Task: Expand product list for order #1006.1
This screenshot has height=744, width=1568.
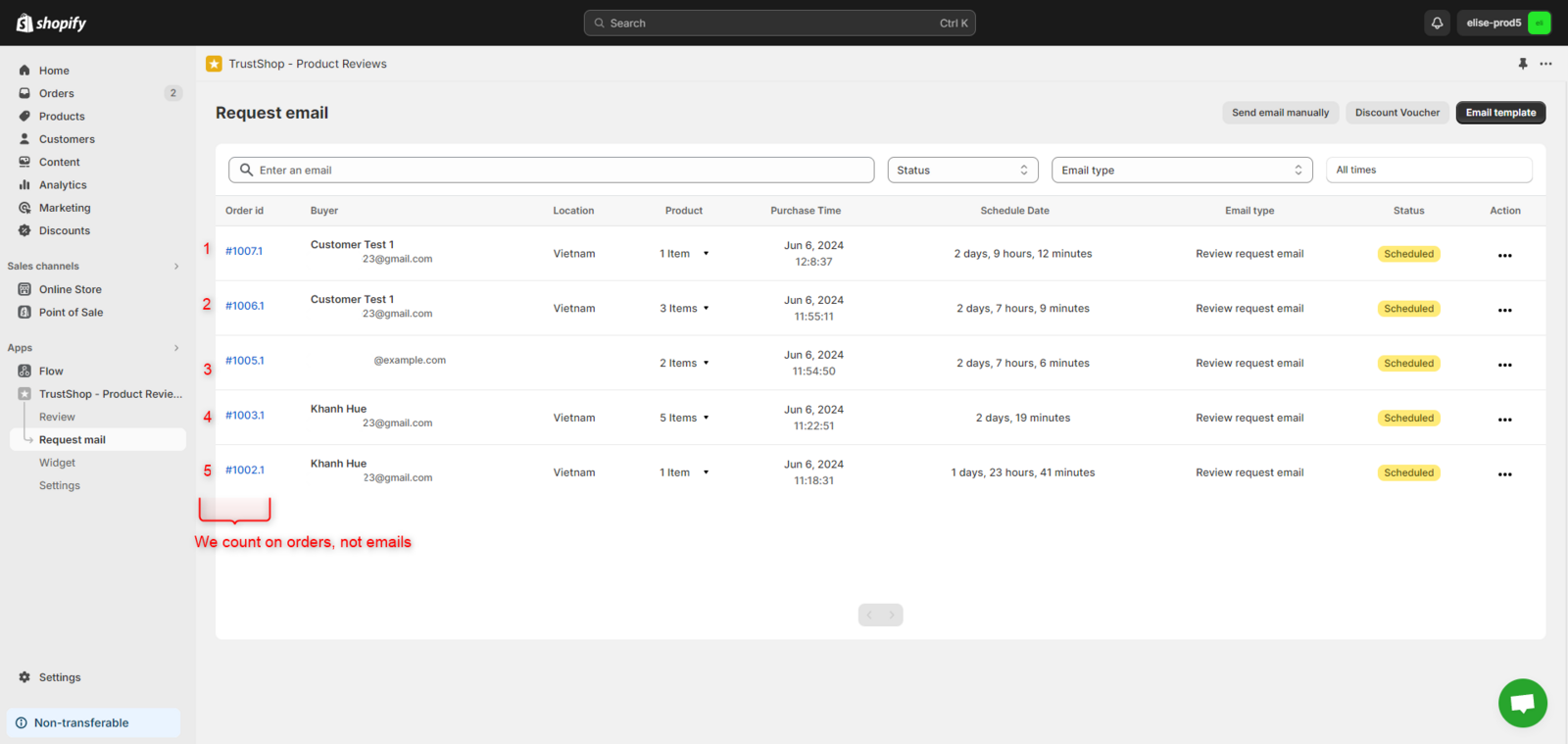Action: click(706, 309)
